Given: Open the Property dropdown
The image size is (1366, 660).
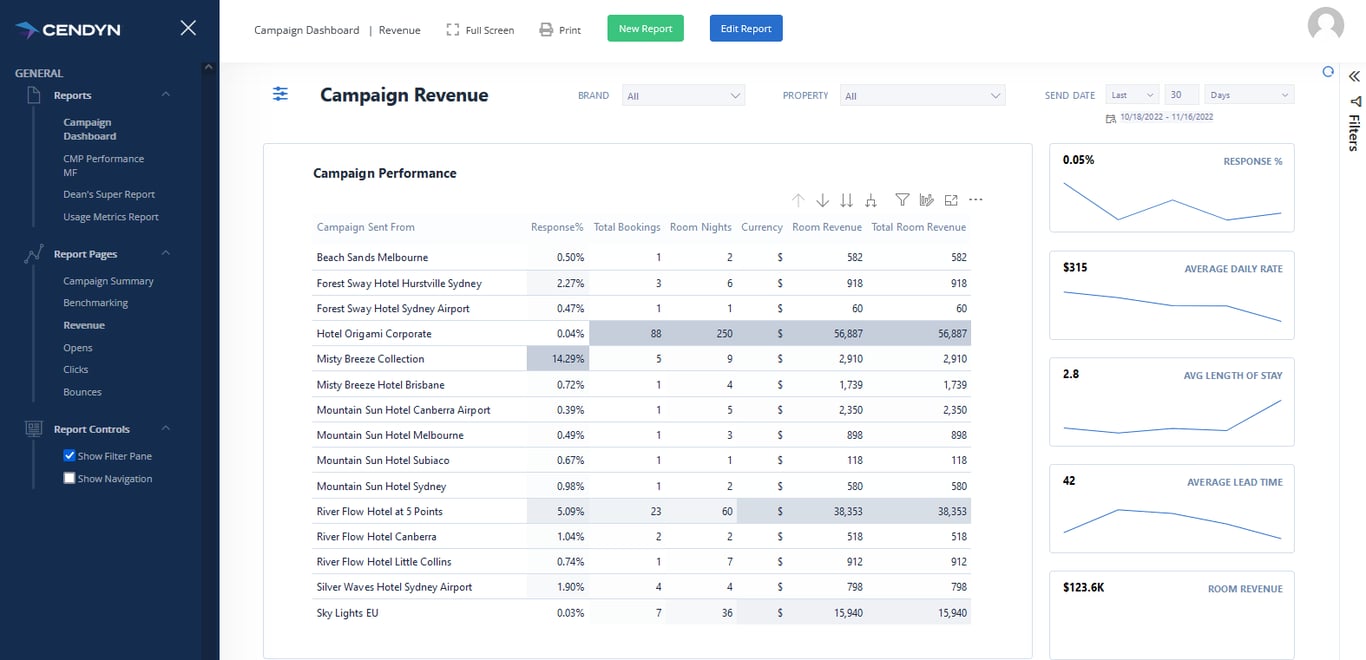Looking at the screenshot, I should (x=922, y=96).
